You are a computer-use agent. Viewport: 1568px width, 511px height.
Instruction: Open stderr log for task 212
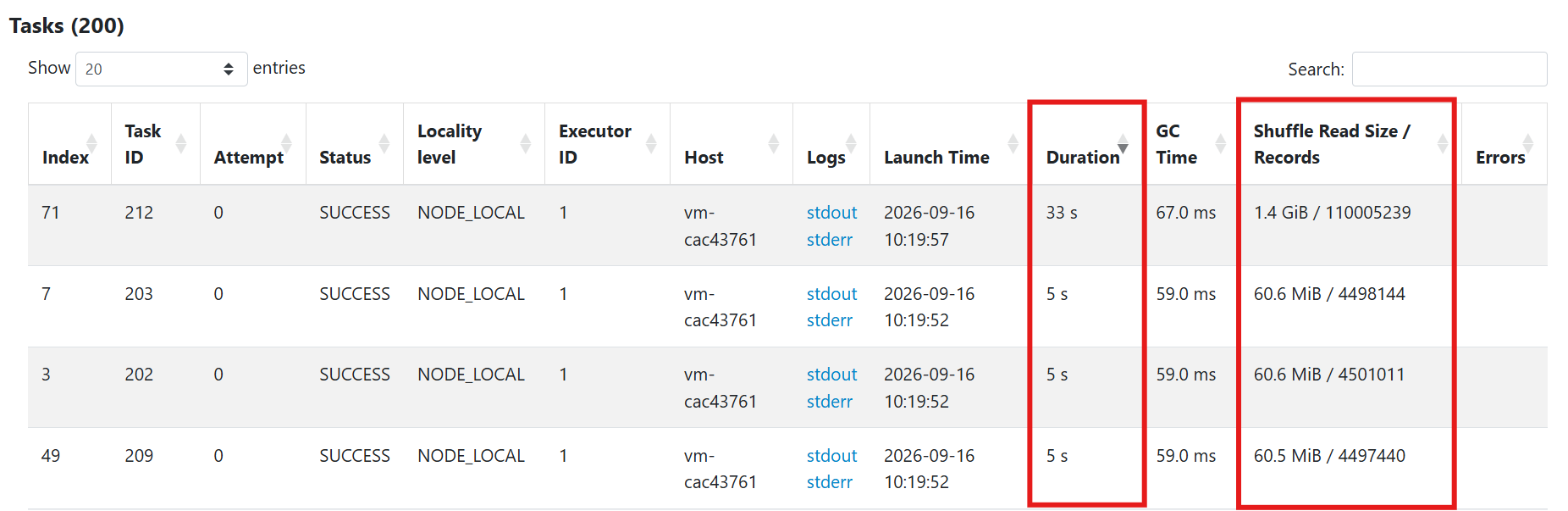pos(830,240)
